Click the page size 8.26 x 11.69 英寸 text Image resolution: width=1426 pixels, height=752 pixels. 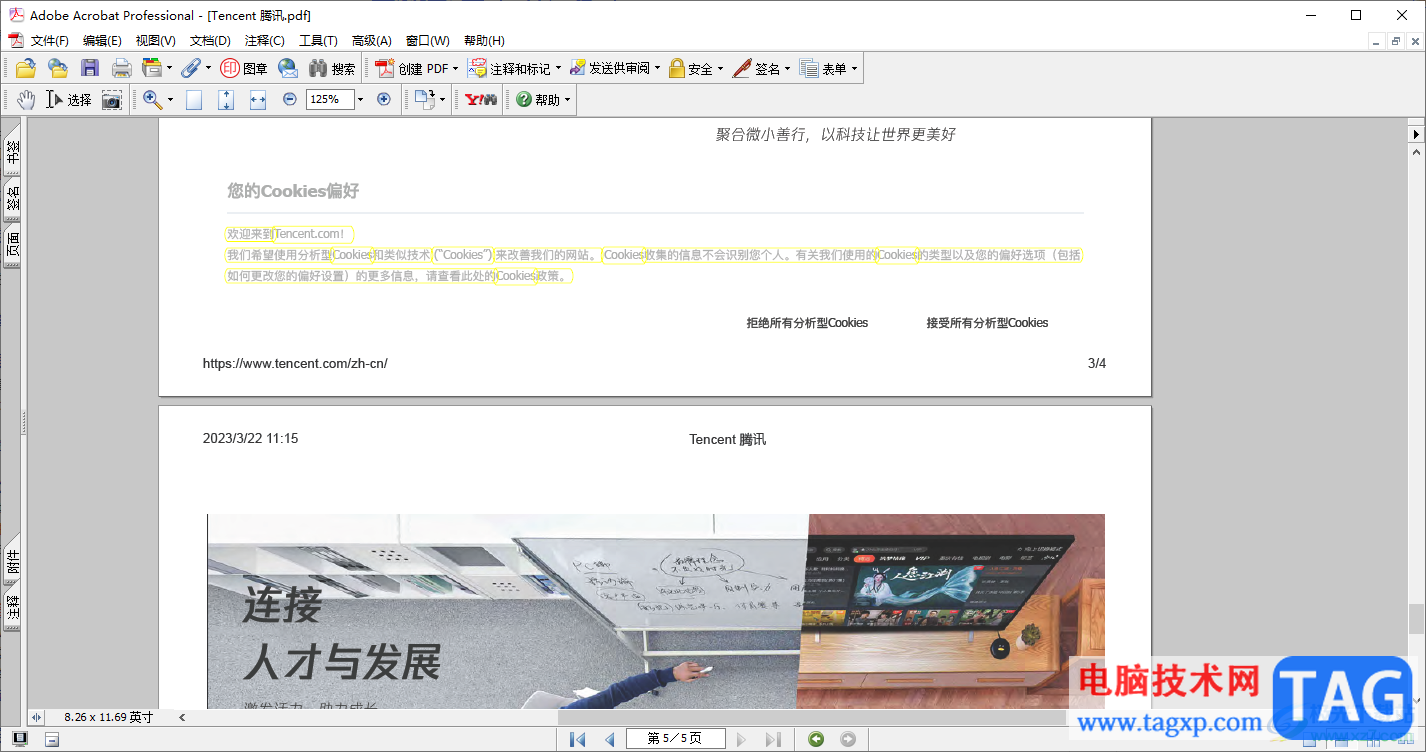coord(109,717)
